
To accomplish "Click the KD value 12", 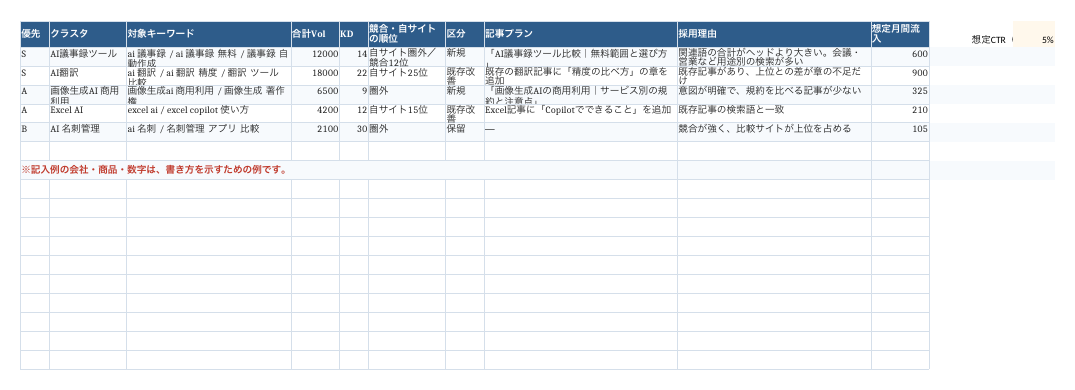I will (x=354, y=114).
